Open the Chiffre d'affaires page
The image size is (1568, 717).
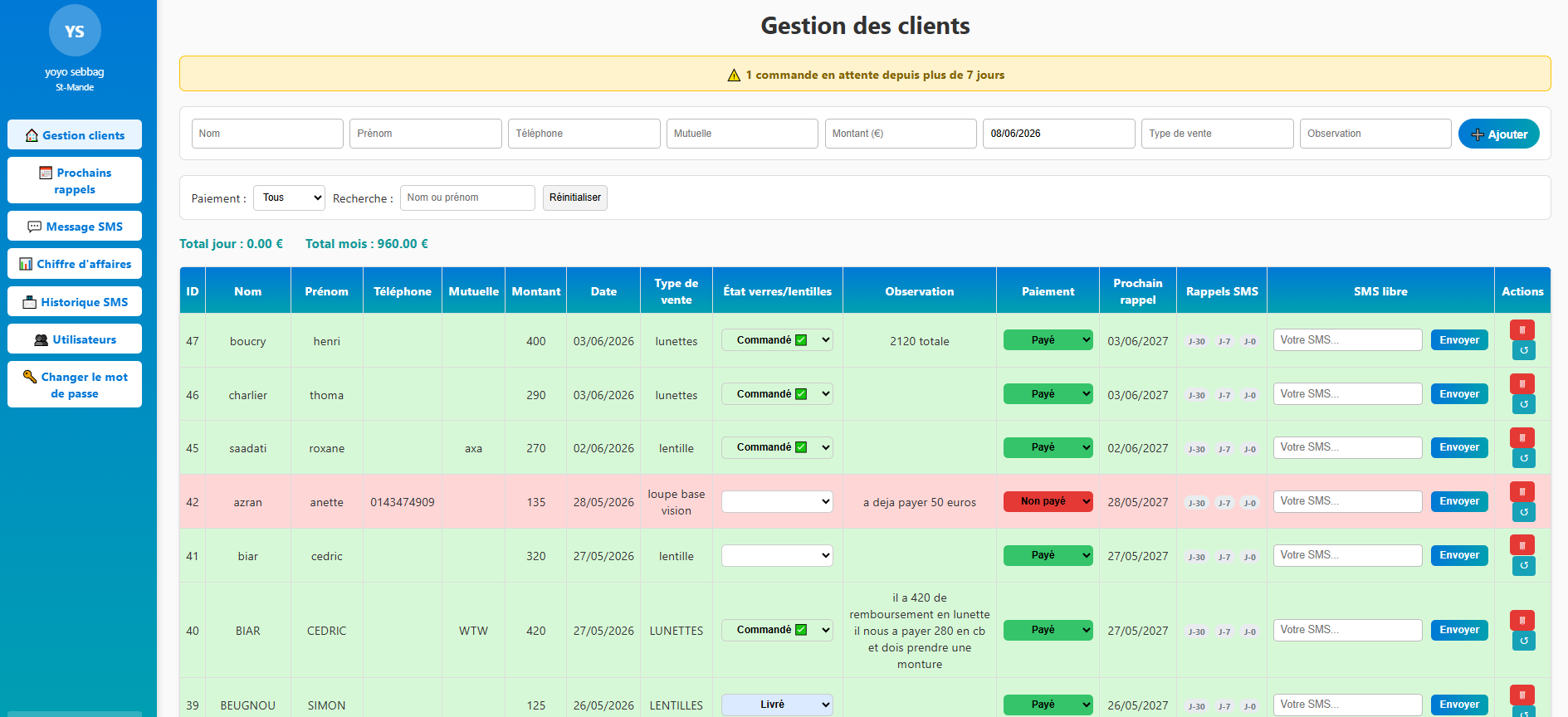(x=75, y=264)
